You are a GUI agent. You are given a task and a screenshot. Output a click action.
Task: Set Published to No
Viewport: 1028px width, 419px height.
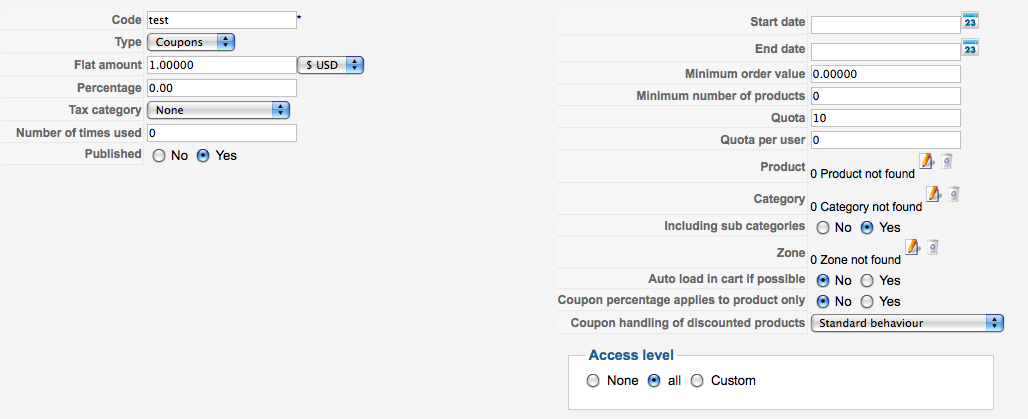point(158,156)
